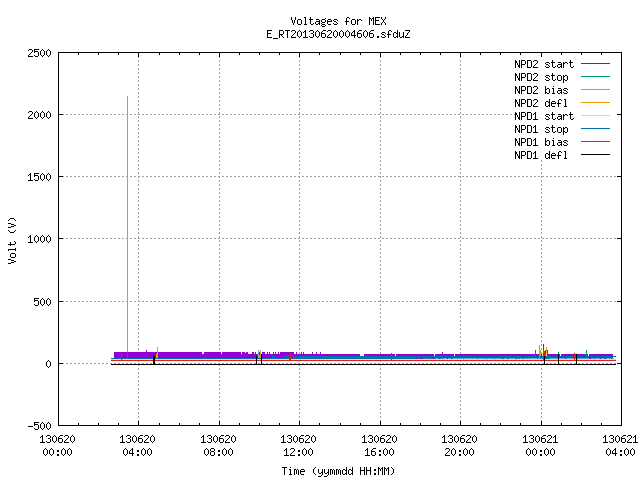The width and height of the screenshot is (640, 480).
Task: Click the 'NPD1 defl' legend label
Action: [541, 156]
